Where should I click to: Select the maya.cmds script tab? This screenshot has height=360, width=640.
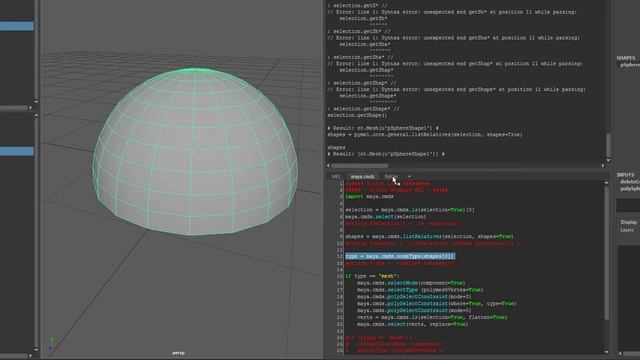point(362,176)
